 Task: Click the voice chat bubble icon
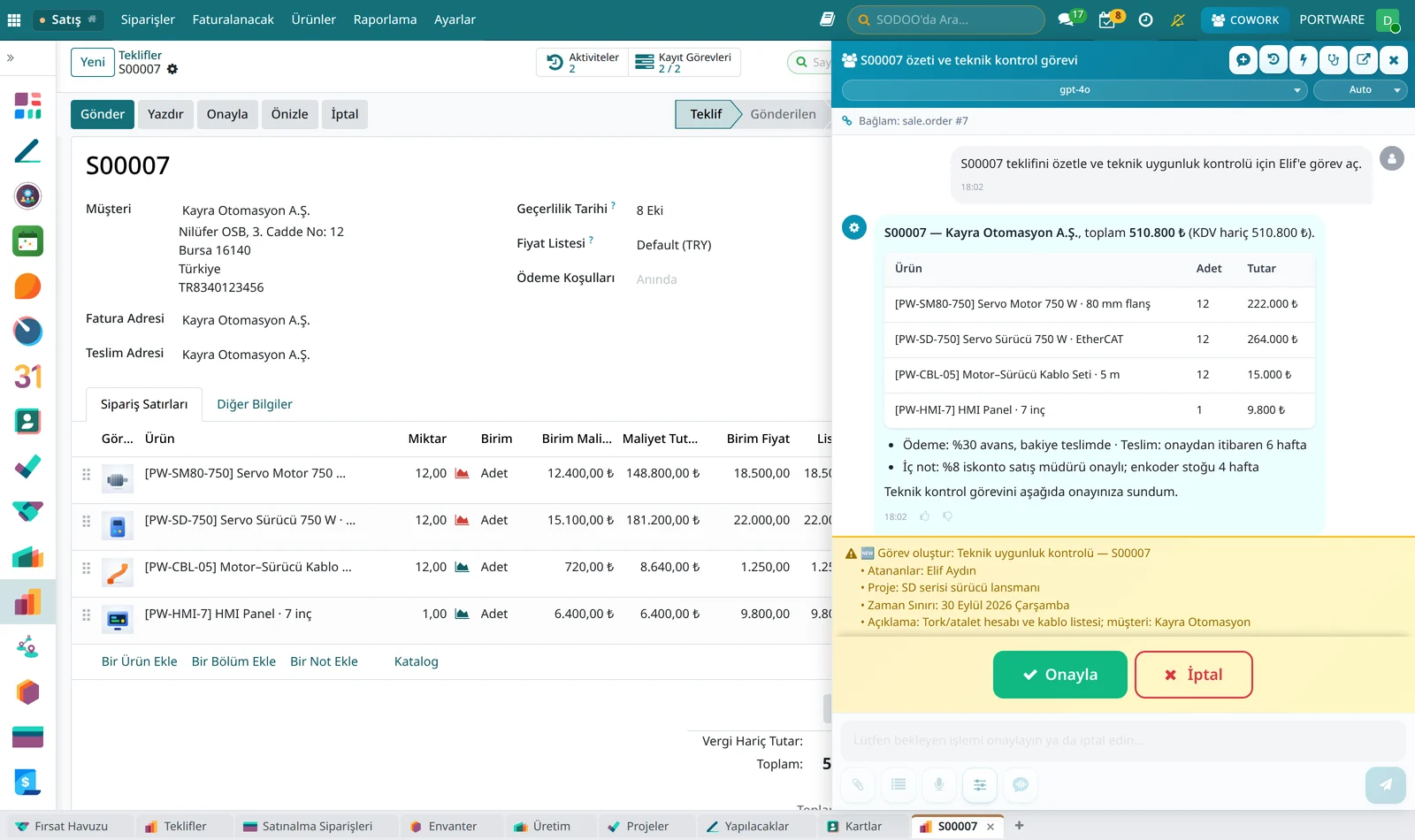click(x=1021, y=784)
